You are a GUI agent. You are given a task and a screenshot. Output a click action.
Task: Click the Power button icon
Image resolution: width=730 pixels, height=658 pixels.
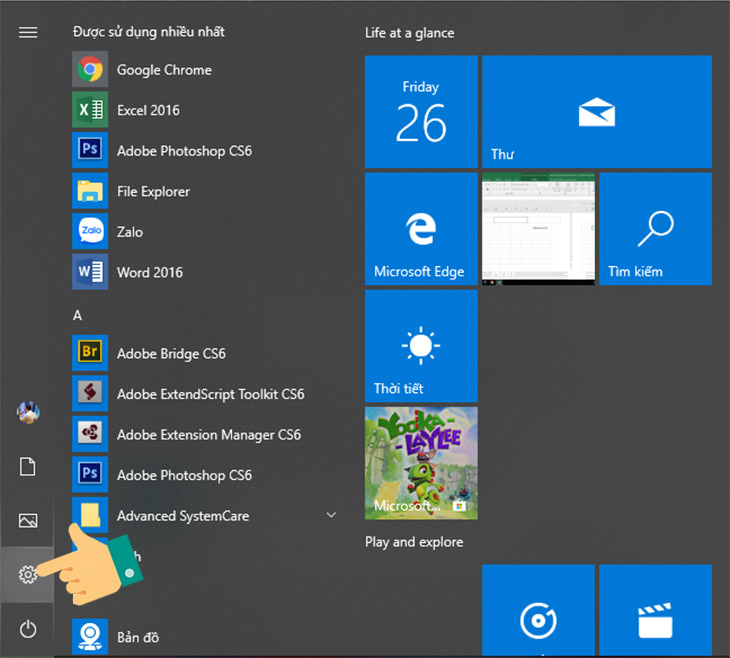(x=28, y=629)
